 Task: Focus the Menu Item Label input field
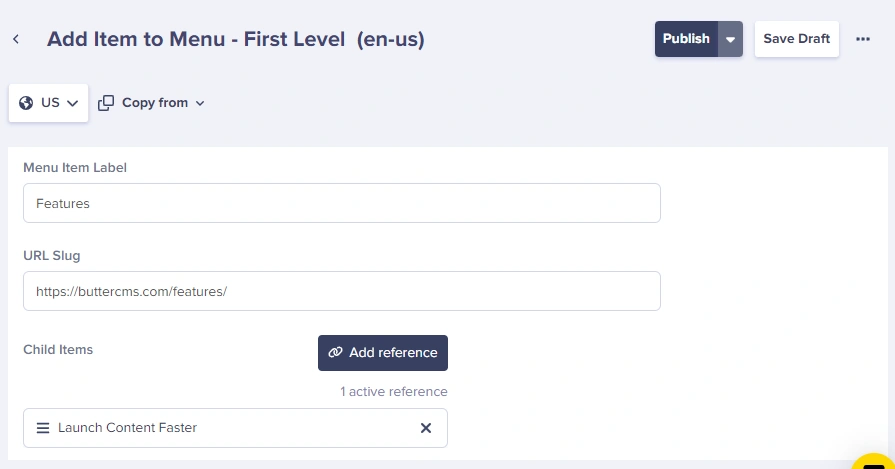[x=341, y=203]
